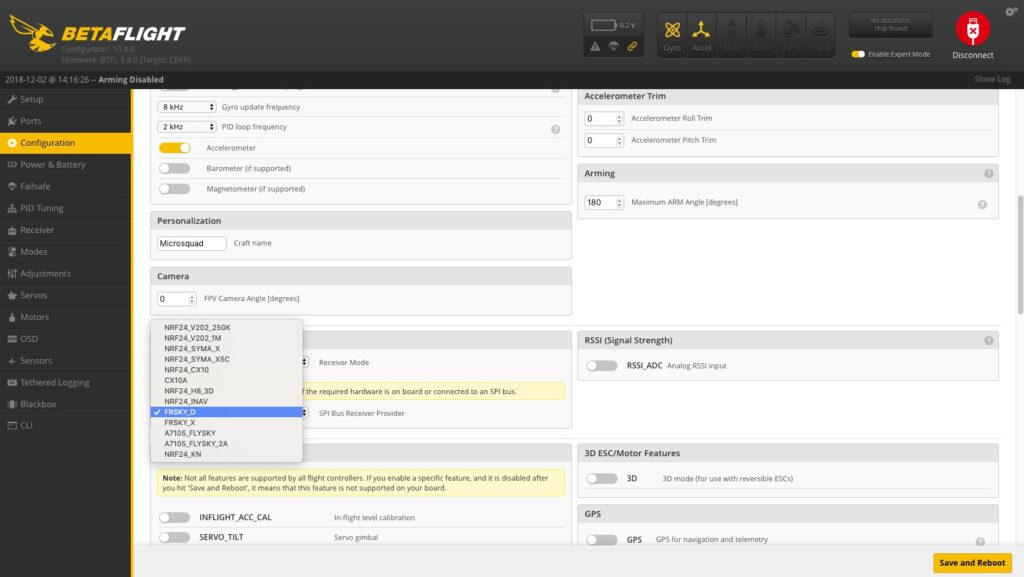This screenshot has height=577, width=1024.
Task: Click the settings gear icon
Action: (x=1011, y=11)
